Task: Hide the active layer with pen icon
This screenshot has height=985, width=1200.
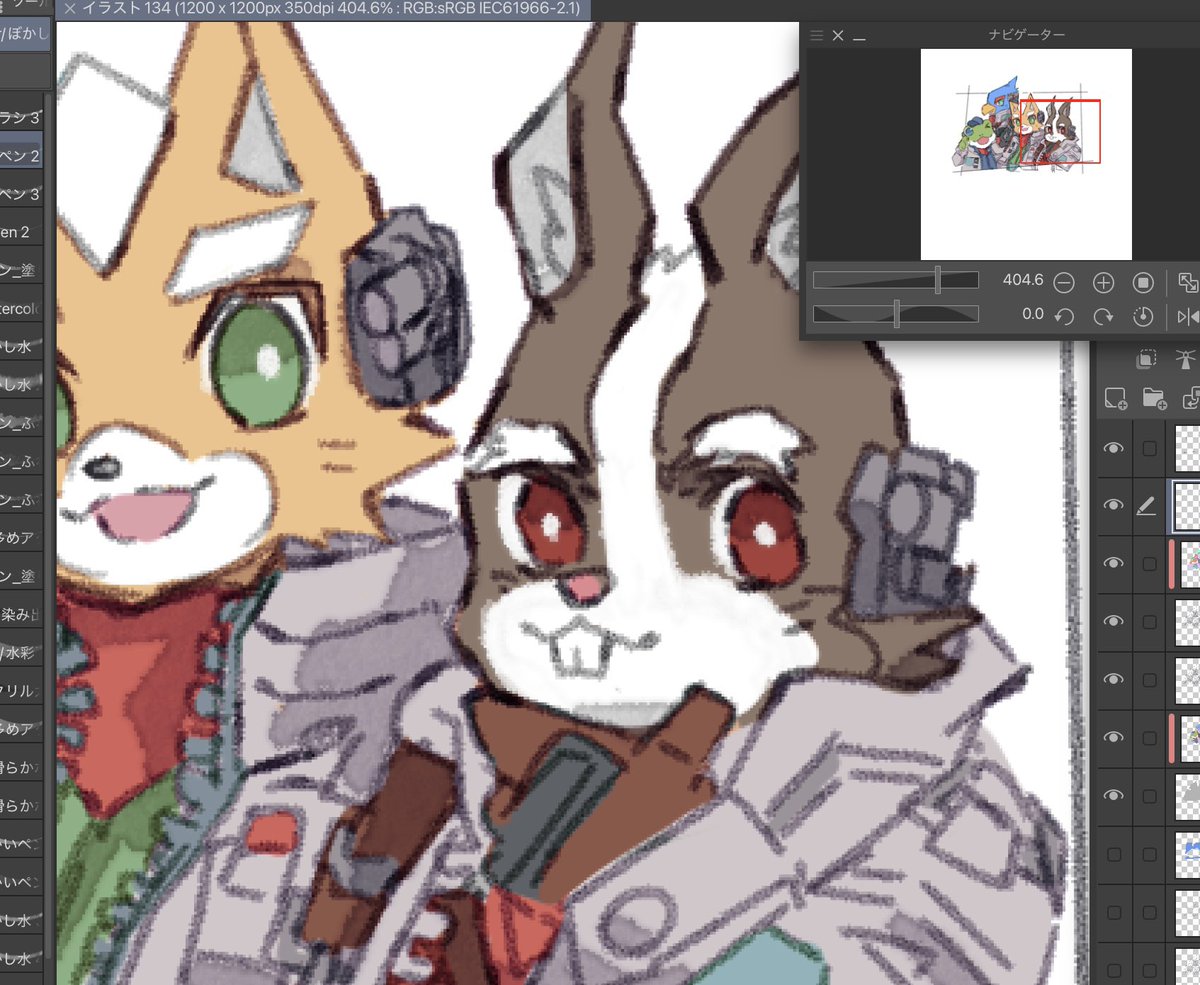Action: pyautogui.click(x=1114, y=506)
